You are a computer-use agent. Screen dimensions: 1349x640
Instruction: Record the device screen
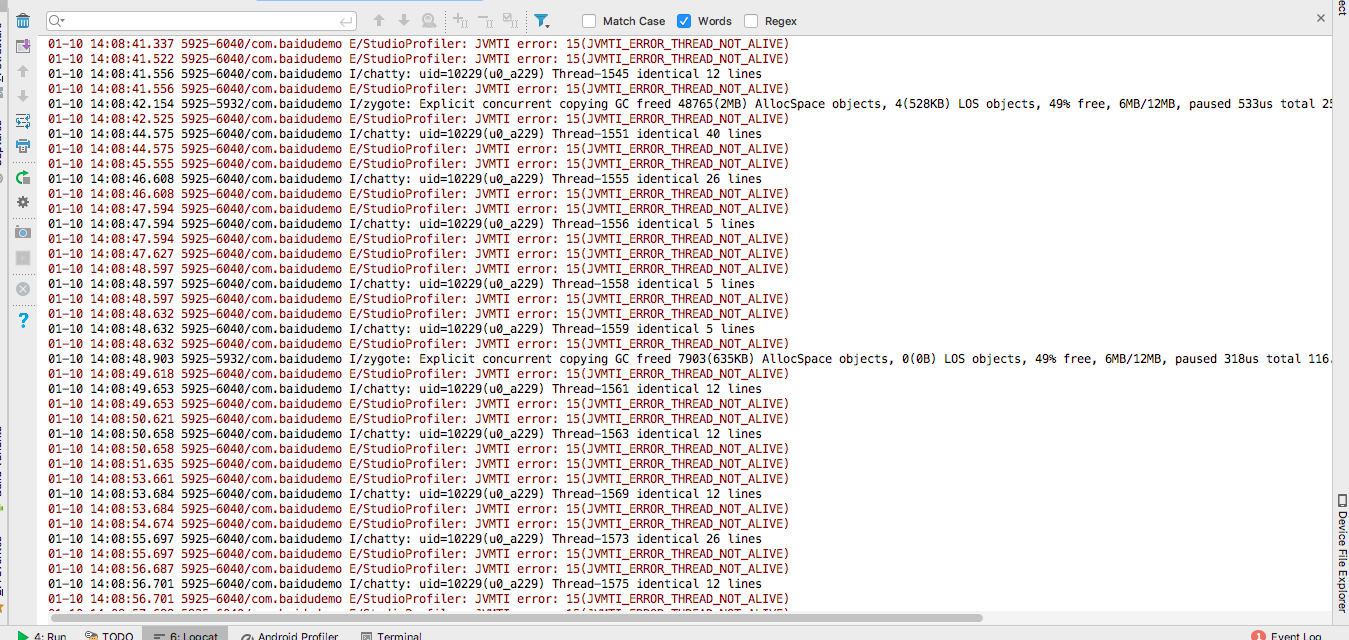[x=23, y=258]
